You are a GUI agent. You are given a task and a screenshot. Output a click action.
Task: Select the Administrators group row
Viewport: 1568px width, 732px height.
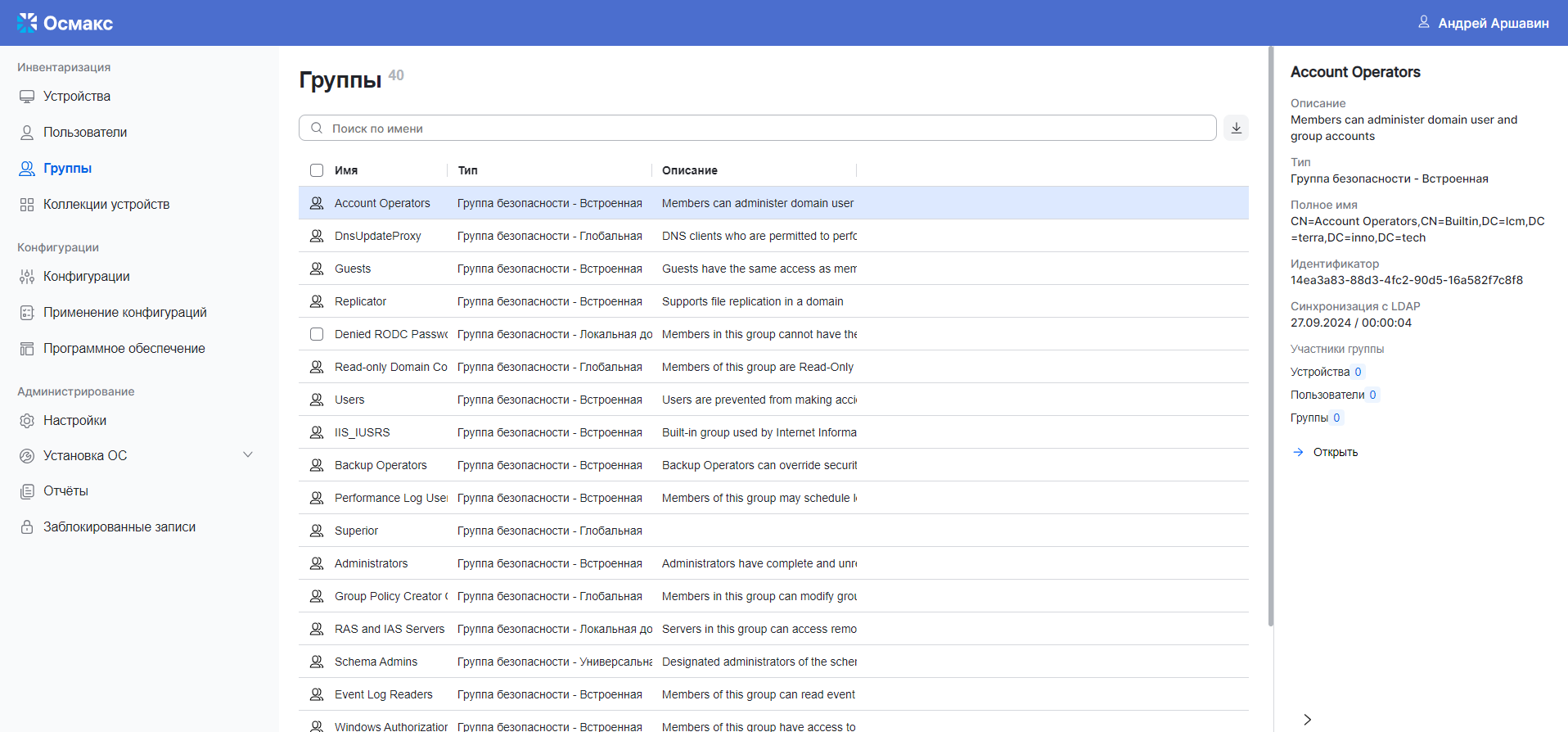371,563
